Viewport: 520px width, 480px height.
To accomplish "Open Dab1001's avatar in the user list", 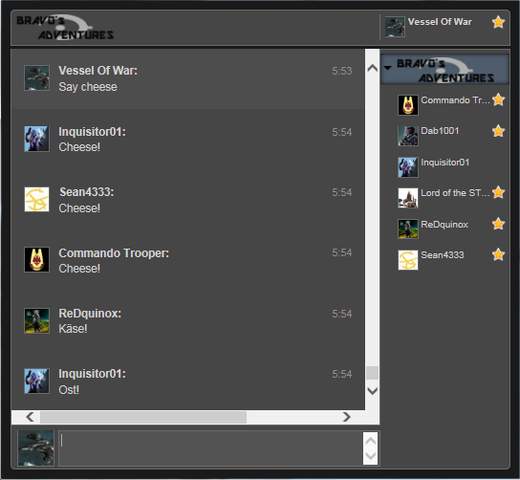I will click(408, 136).
